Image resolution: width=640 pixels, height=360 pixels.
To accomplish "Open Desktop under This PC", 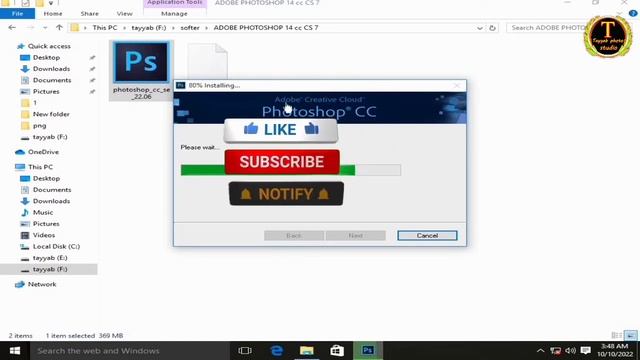I will [x=46, y=178].
